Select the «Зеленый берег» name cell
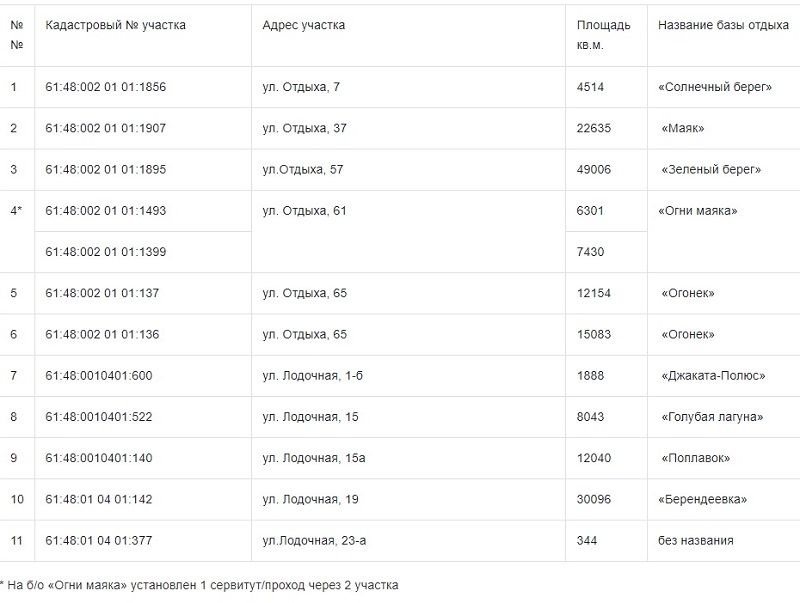This screenshot has height=603, width=800. tap(711, 169)
